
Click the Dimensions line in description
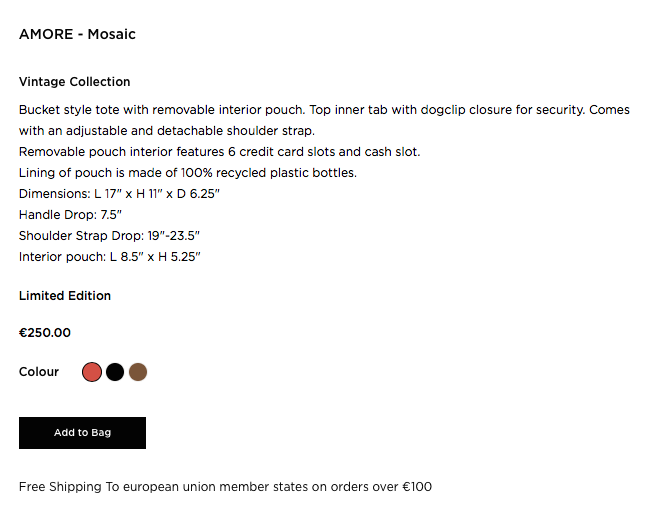point(119,193)
